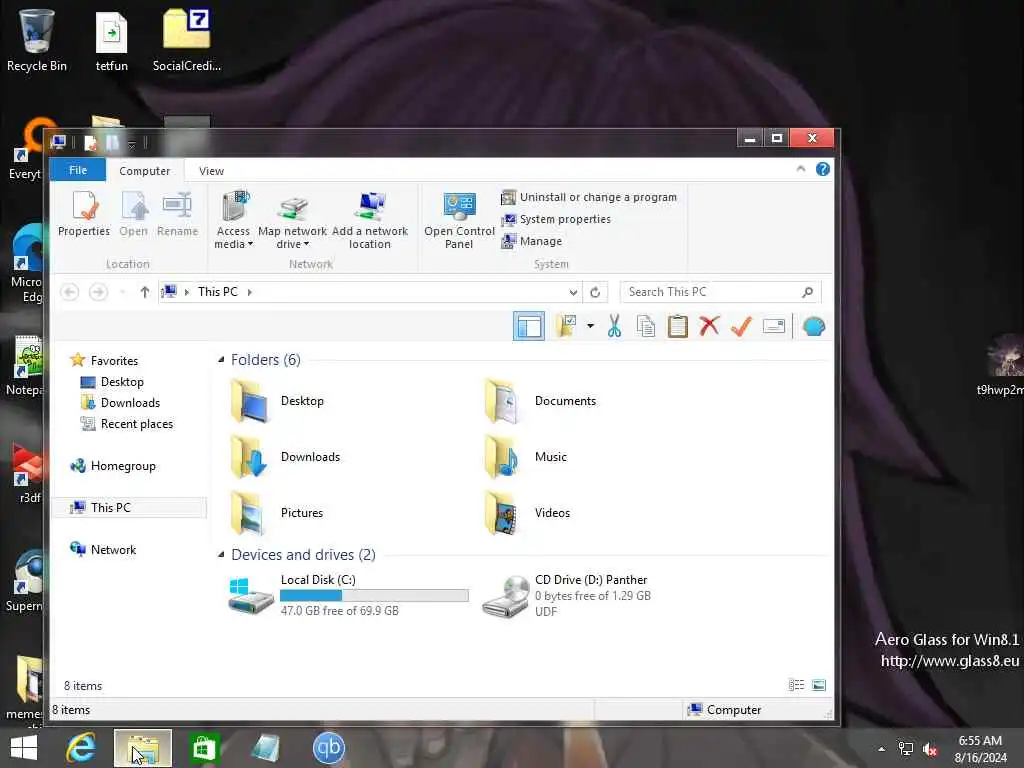Open the address bar history dropdown
Screen dimensions: 1024x768
tap(573, 292)
